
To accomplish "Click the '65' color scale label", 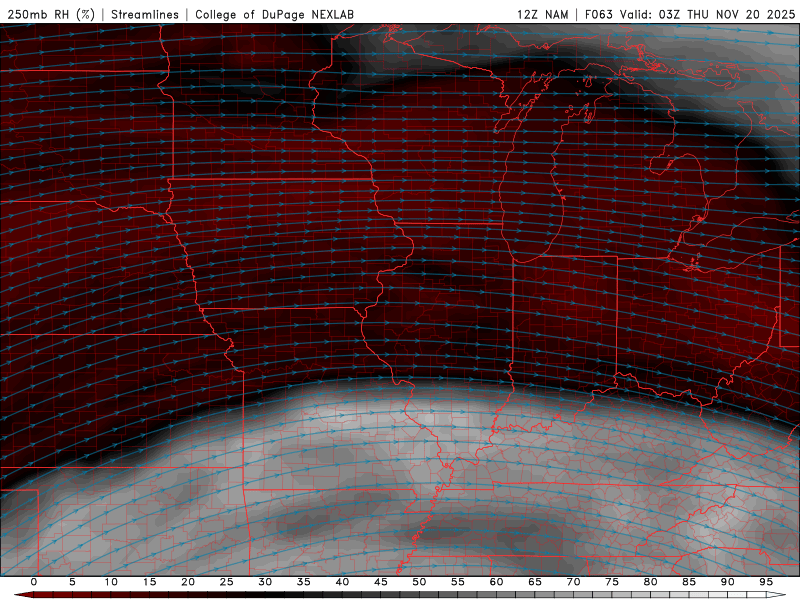I will pos(535,582).
